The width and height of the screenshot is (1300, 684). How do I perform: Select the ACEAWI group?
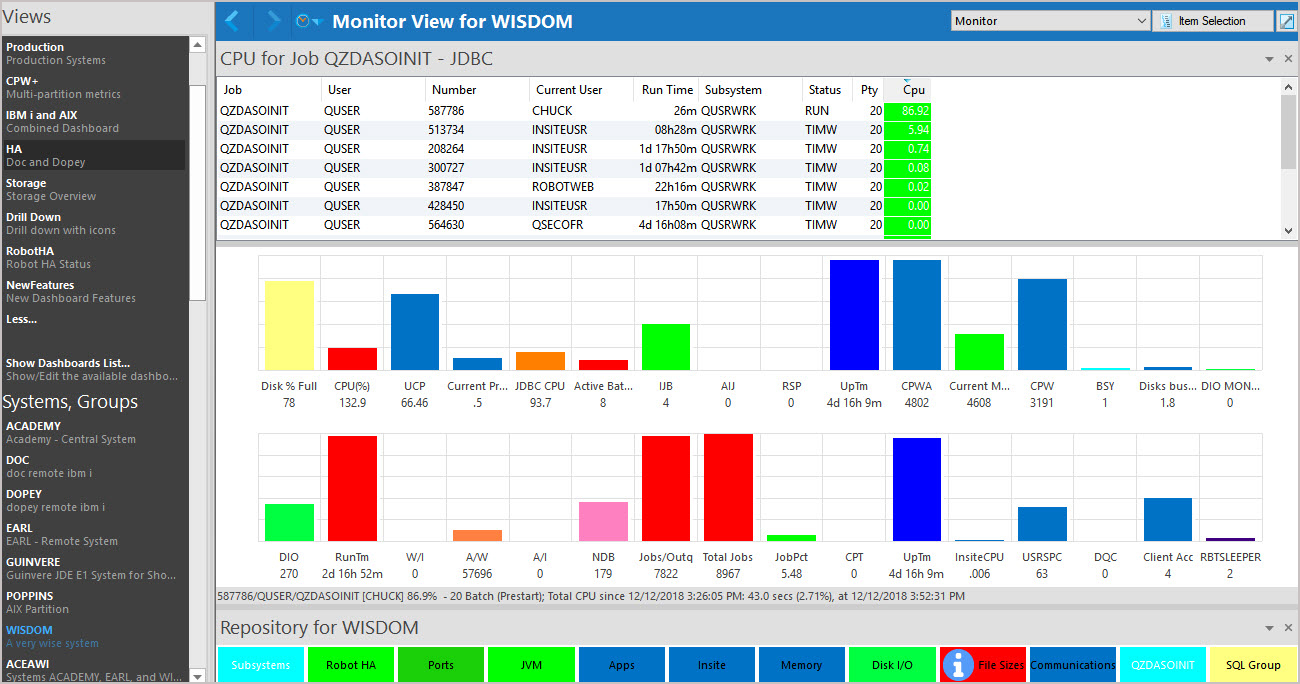pyautogui.click(x=94, y=669)
